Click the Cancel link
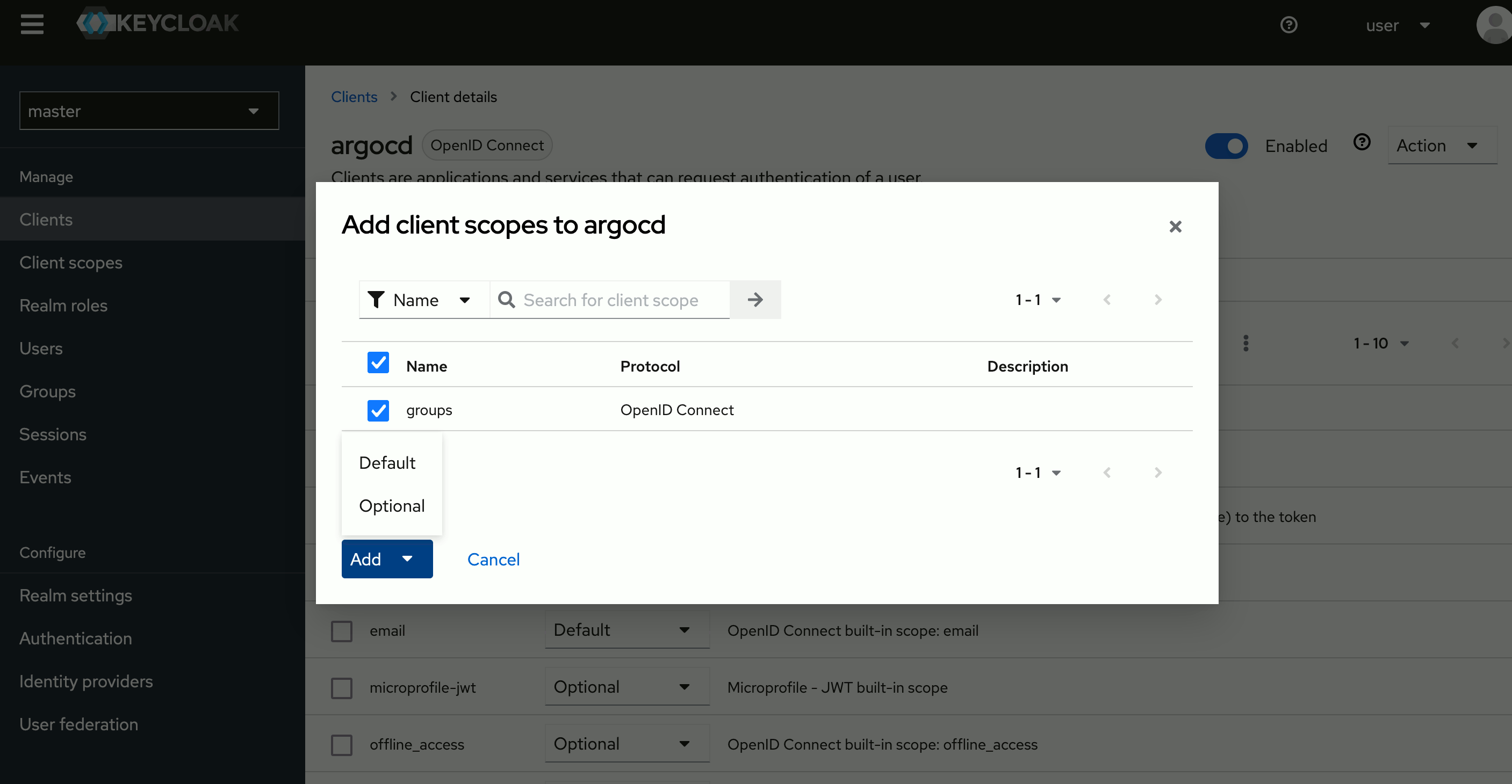Viewport: 1512px width, 784px height. point(493,560)
